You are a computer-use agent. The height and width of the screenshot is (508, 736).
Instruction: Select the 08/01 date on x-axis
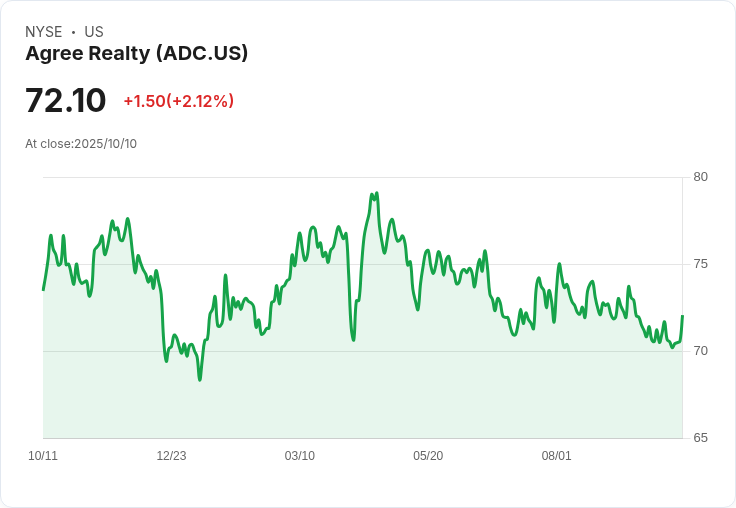[x=557, y=456]
